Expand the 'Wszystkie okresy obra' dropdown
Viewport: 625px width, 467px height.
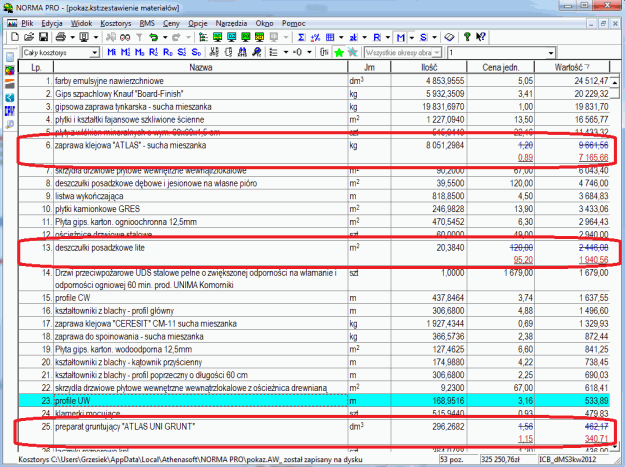(437, 52)
